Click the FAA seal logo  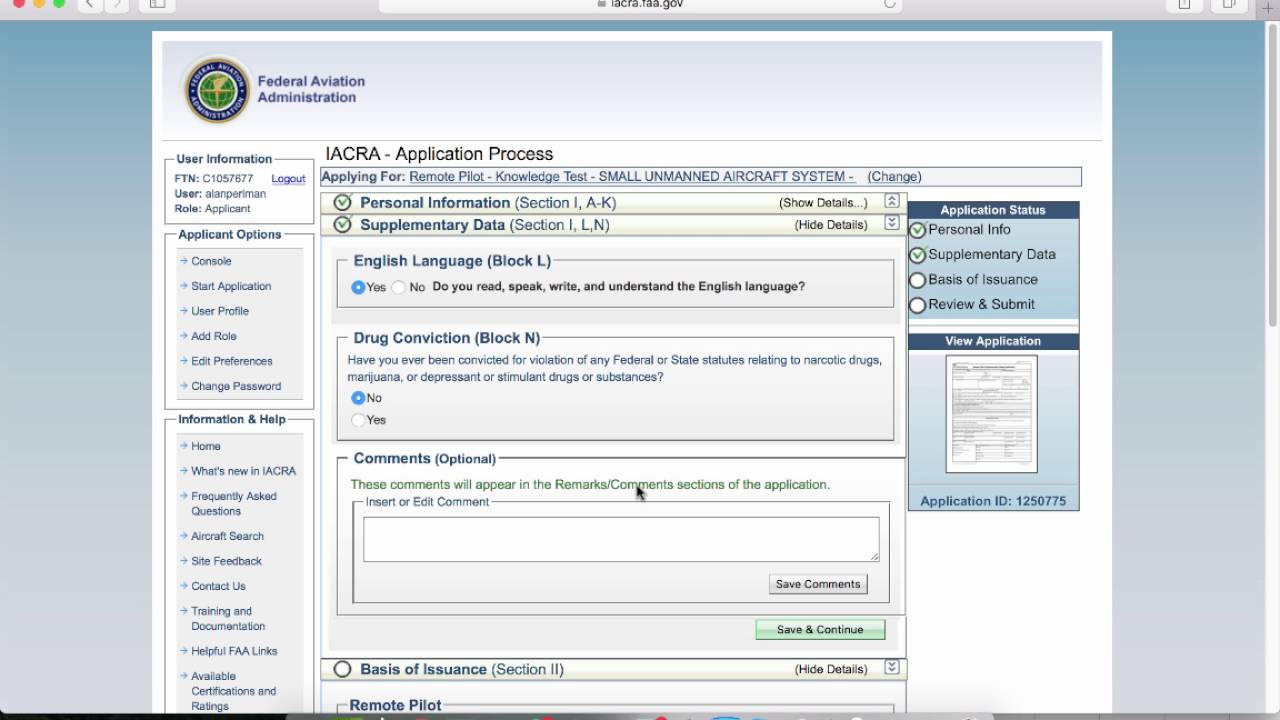tap(216, 89)
